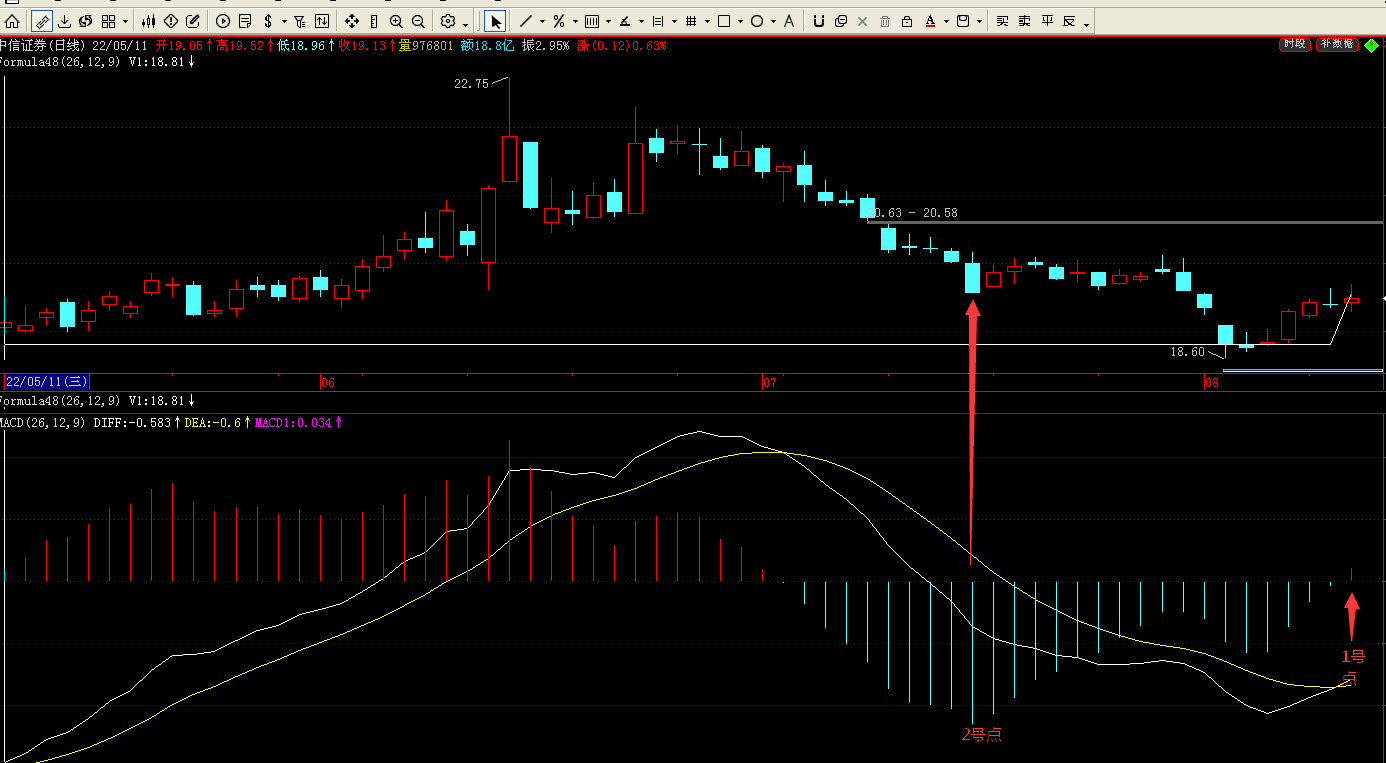Select the percent retracement tool

coord(558,21)
